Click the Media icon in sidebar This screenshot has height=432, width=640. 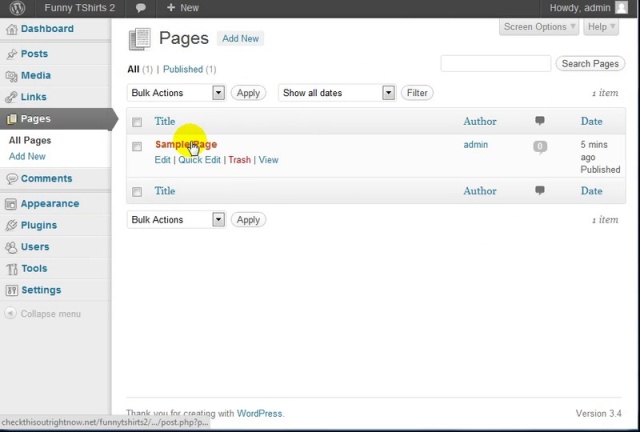(11, 76)
